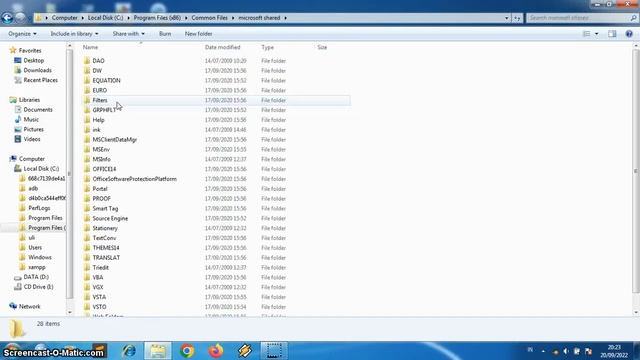Select the VBA folder icon

pyautogui.click(x=87, y=277)
